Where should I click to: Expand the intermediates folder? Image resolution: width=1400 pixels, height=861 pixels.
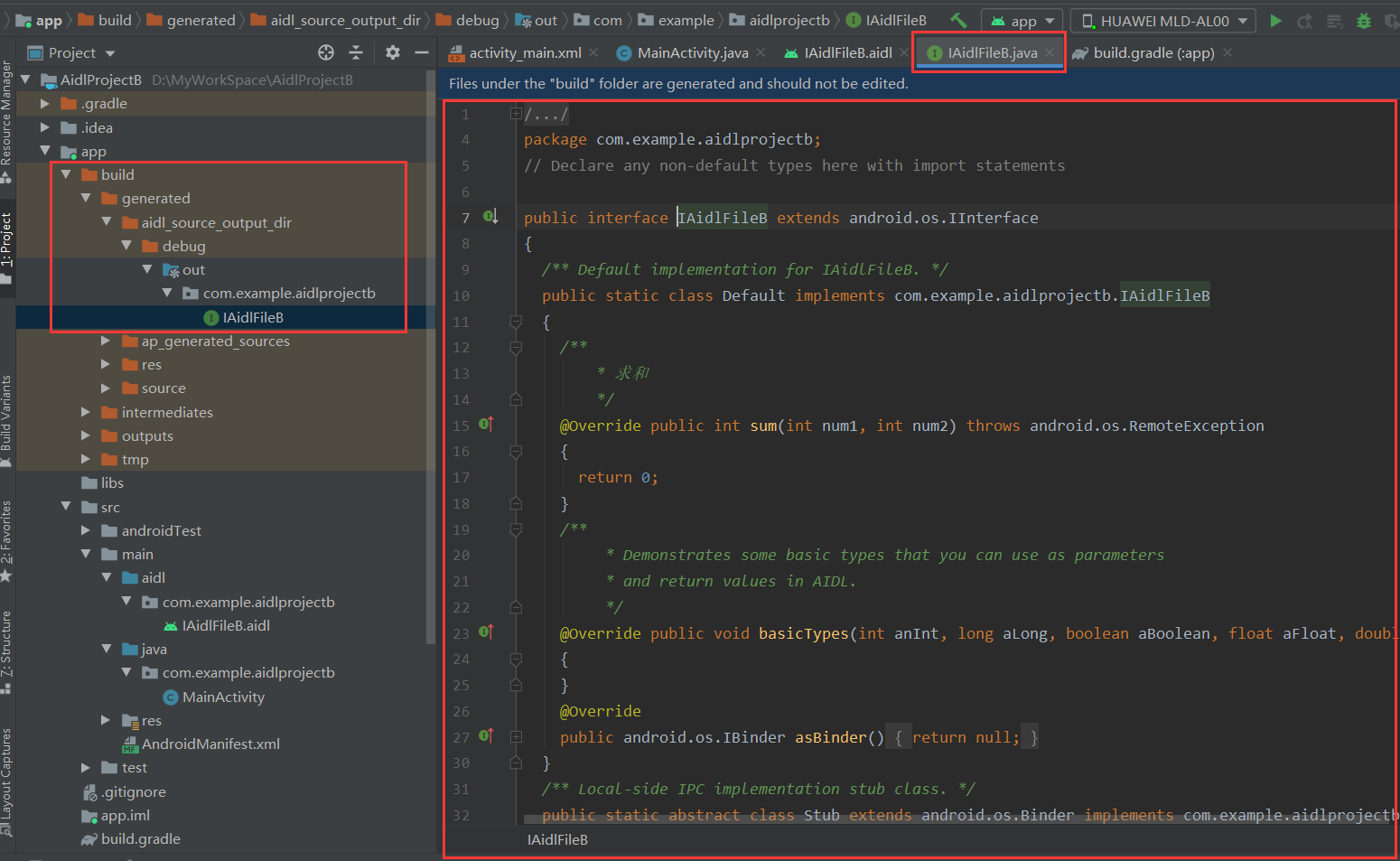pos(87,412)
